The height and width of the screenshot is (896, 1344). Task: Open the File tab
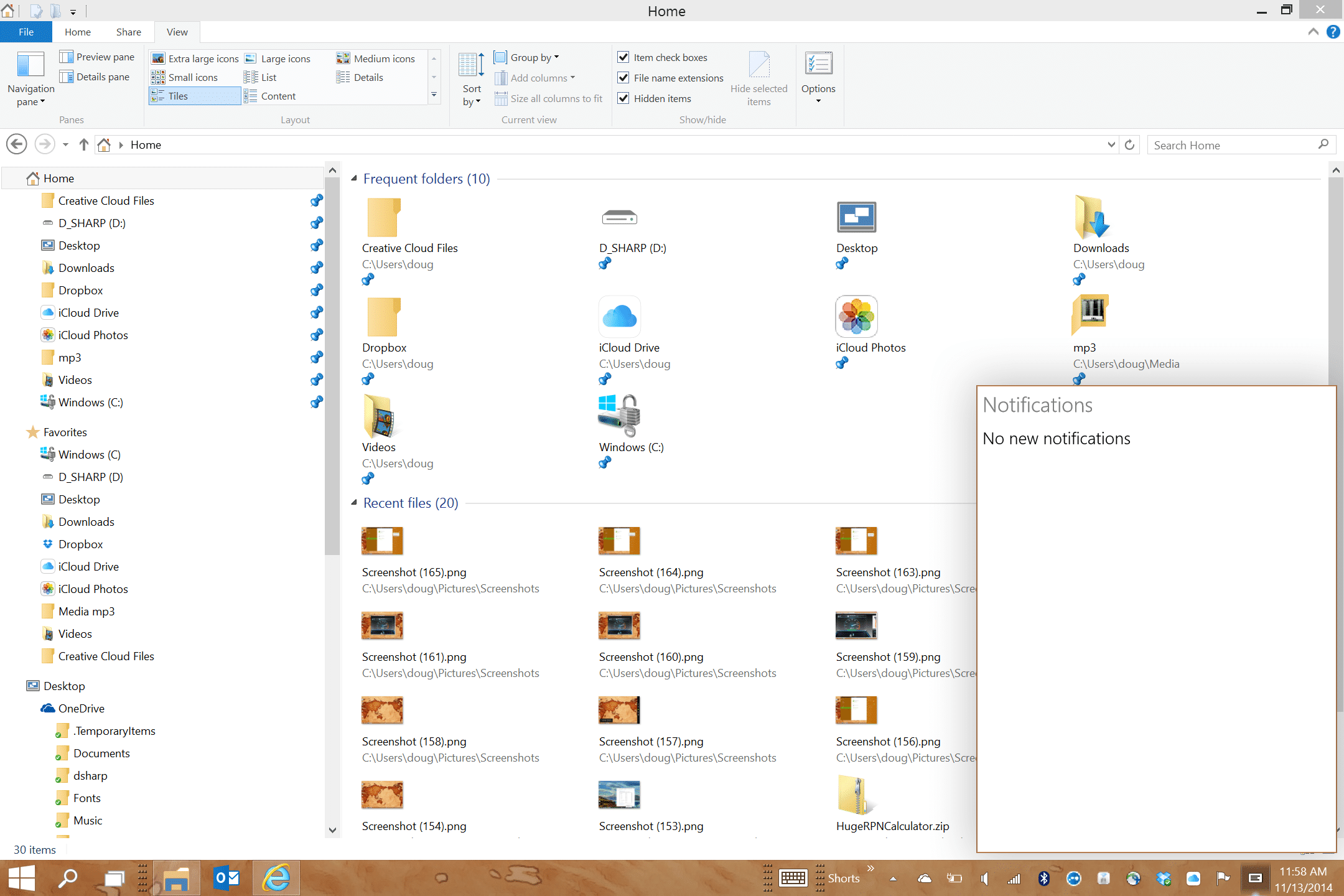coord(26,32)
